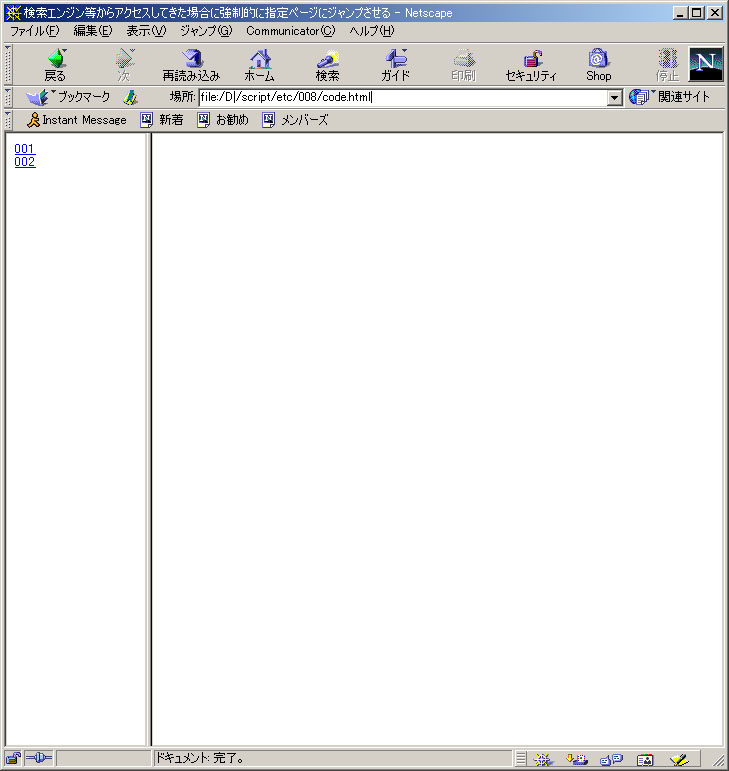Open the ファイル(F) menu
729x771 pixels.
(x=34, y=31)
